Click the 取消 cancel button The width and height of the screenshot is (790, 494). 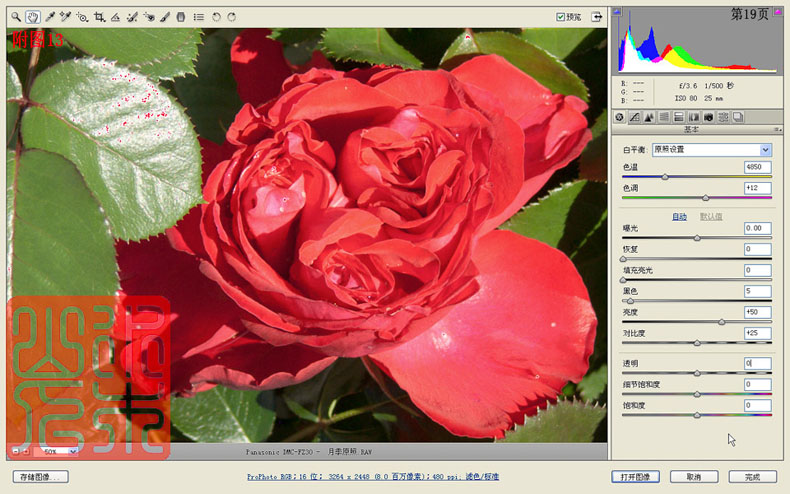[x=694, y=476]
